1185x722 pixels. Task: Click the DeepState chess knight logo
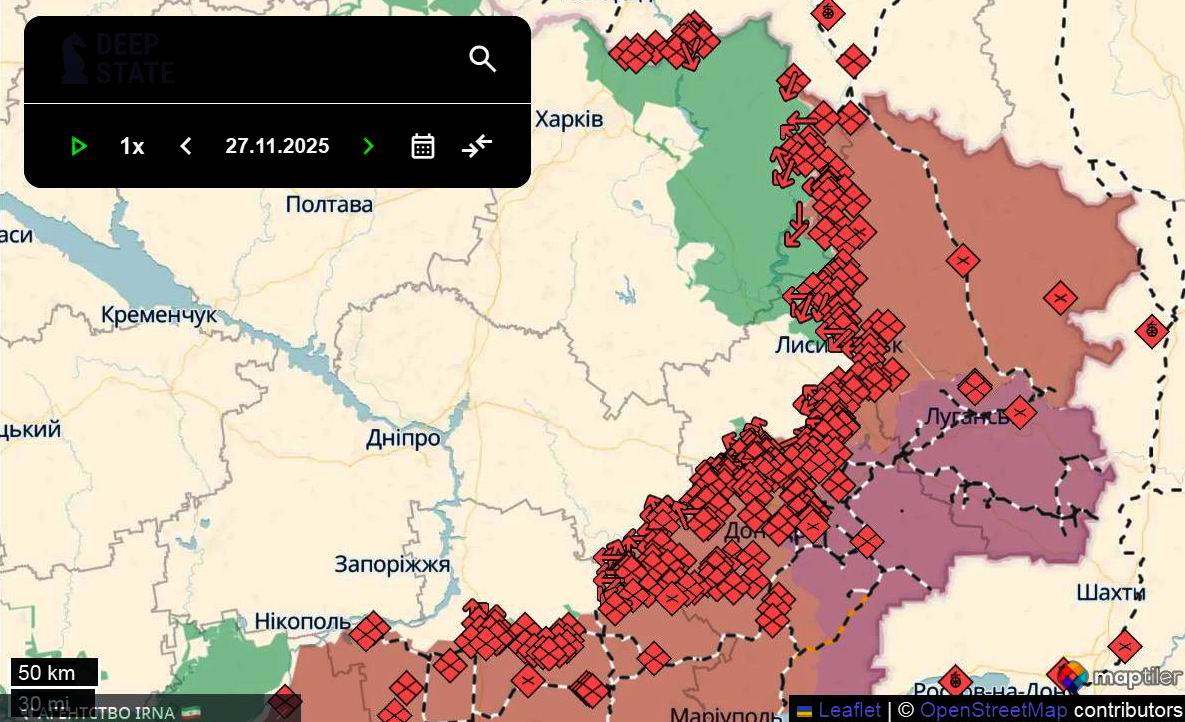[74, 55]
